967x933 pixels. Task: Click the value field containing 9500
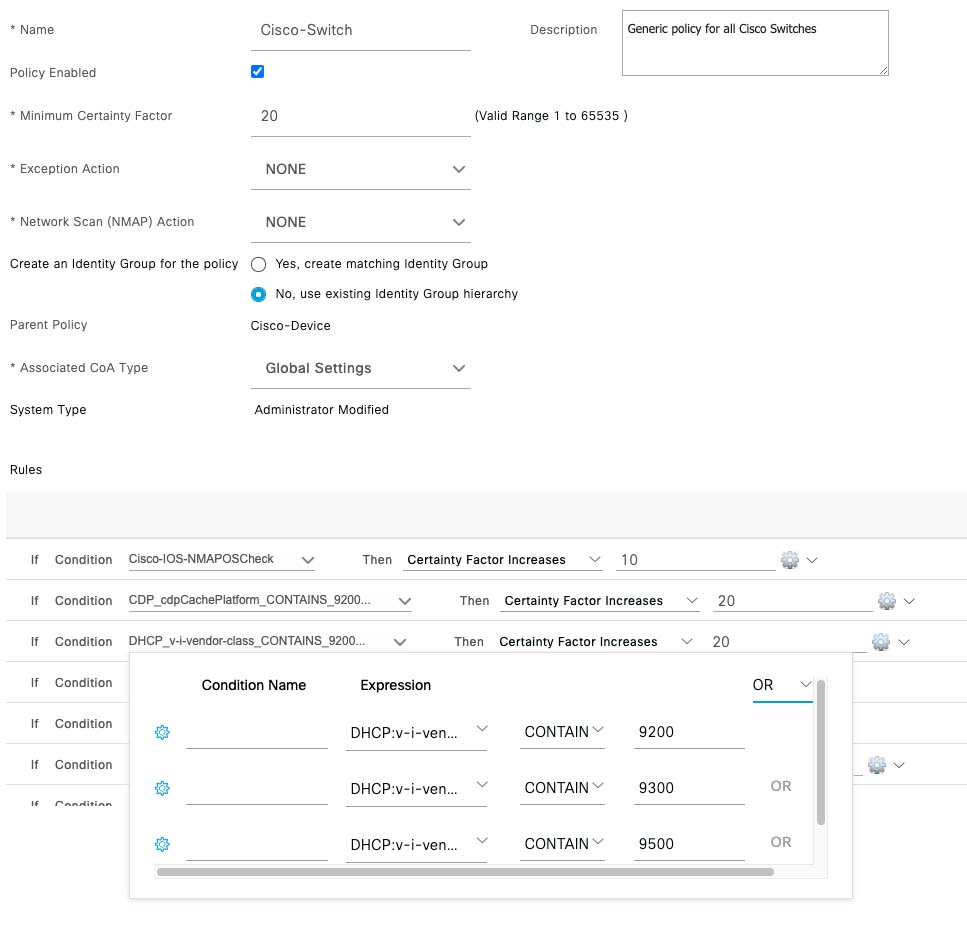coord(689,844)
